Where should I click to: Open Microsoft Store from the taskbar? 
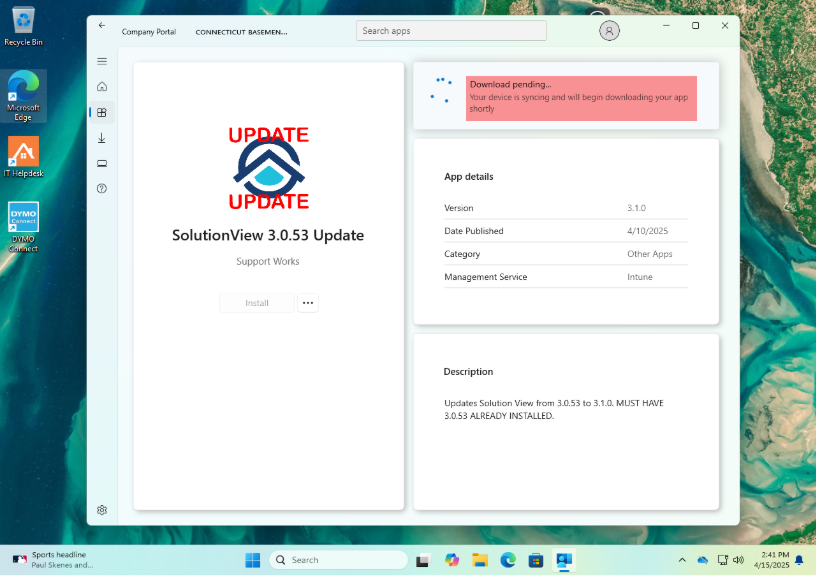click(536, 560)
